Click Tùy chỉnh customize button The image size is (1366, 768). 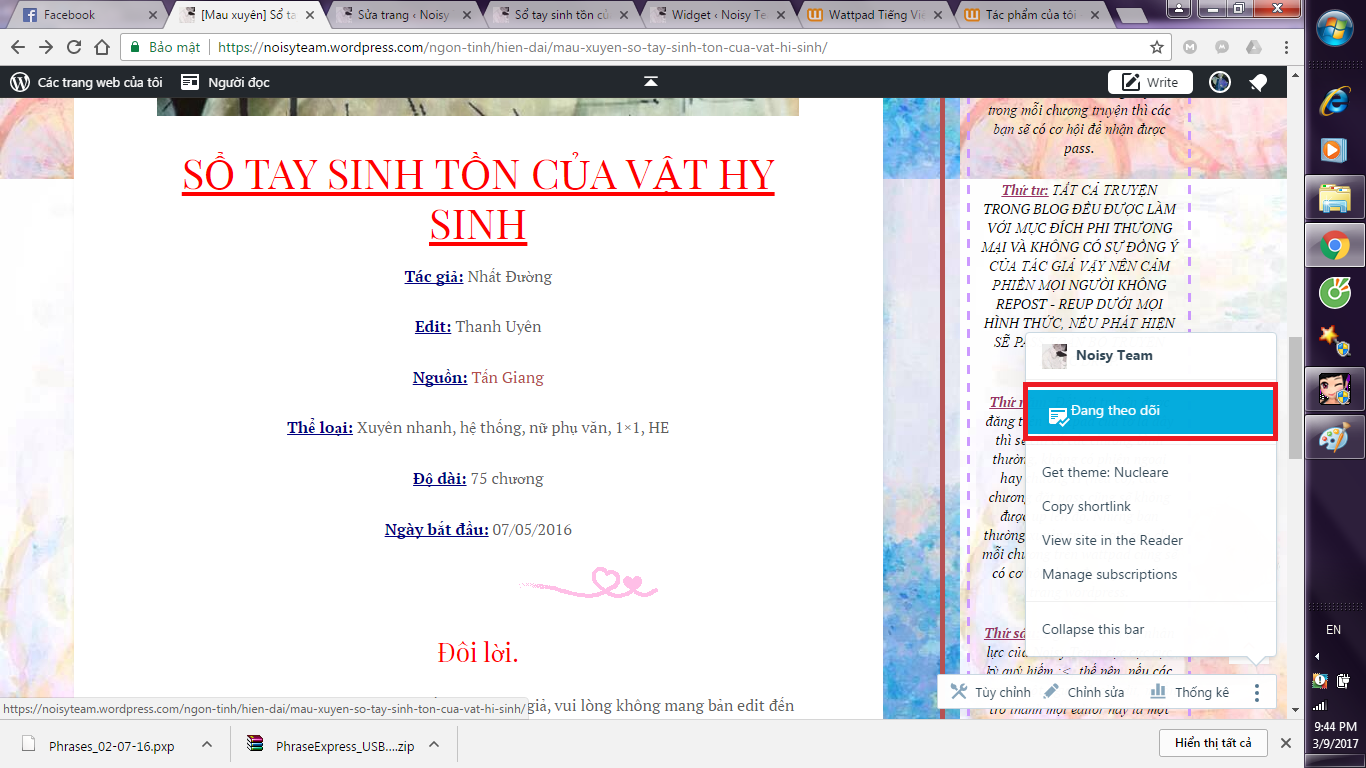point(990,692)
